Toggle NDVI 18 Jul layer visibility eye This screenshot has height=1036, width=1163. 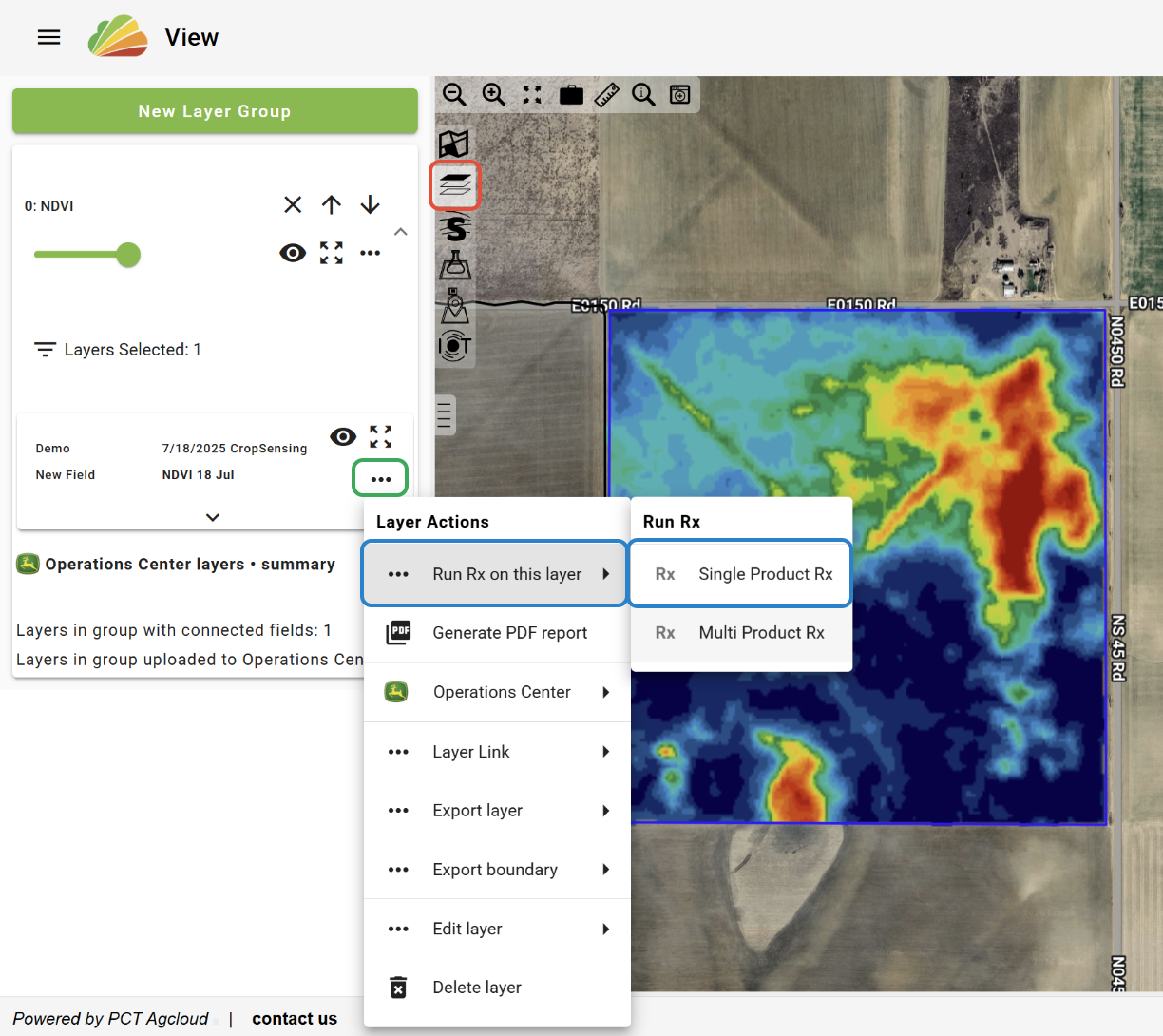(343, 436)
